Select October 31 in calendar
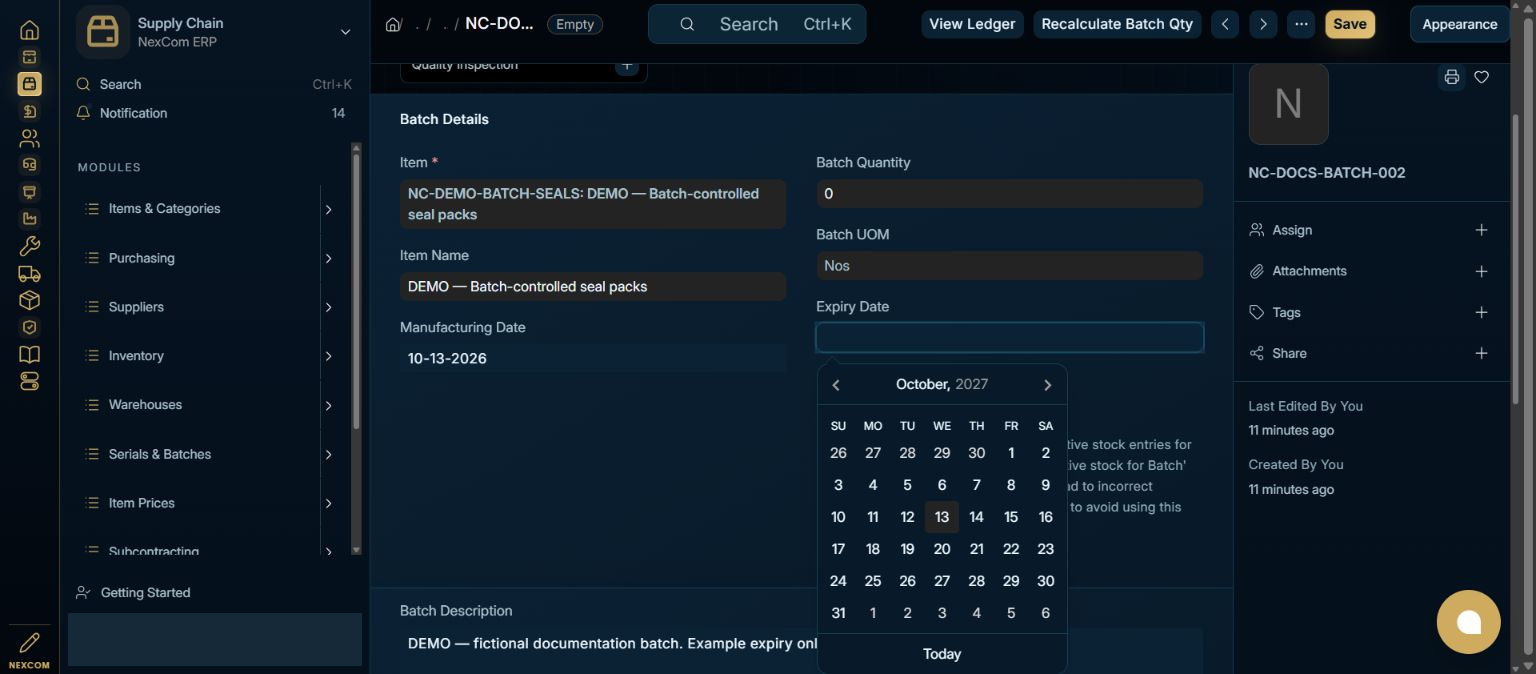 point(838,613)
